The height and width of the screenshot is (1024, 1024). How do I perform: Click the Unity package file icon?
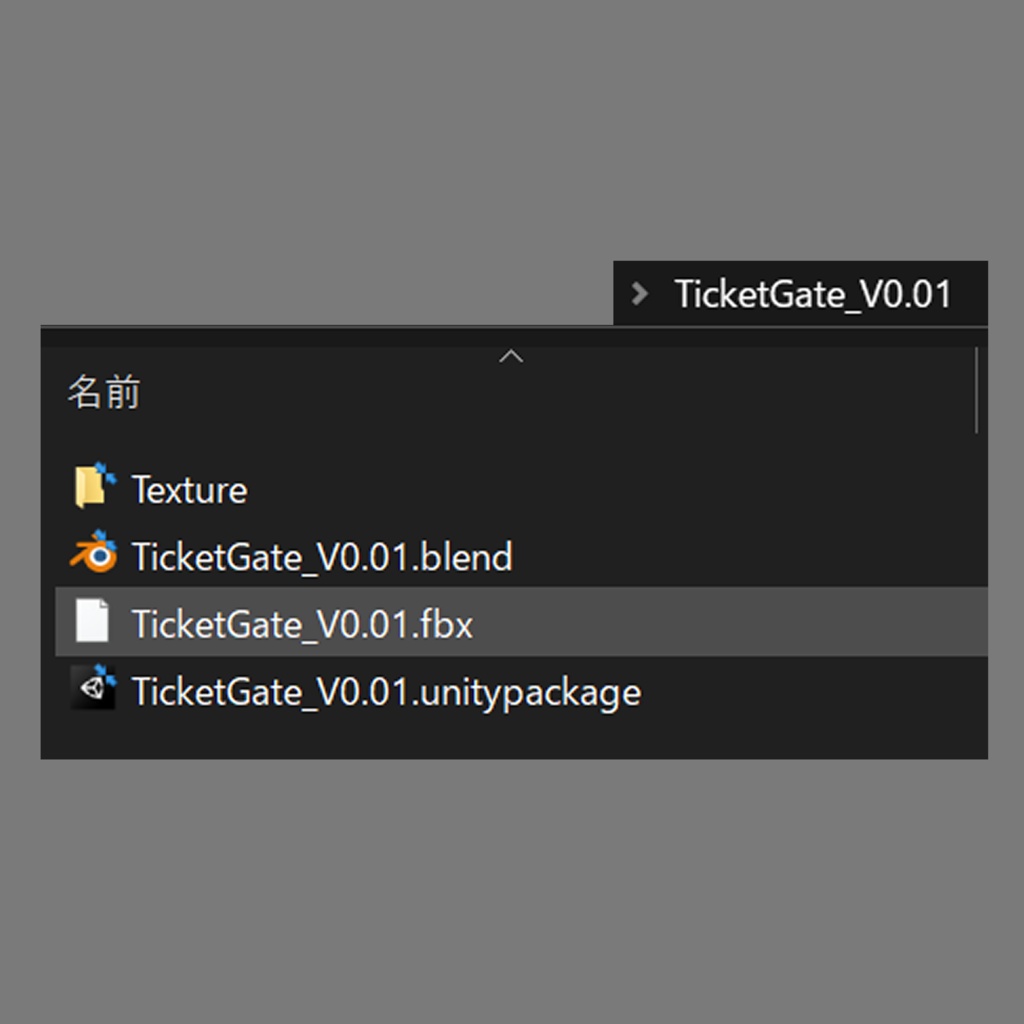tap(94, 690)
